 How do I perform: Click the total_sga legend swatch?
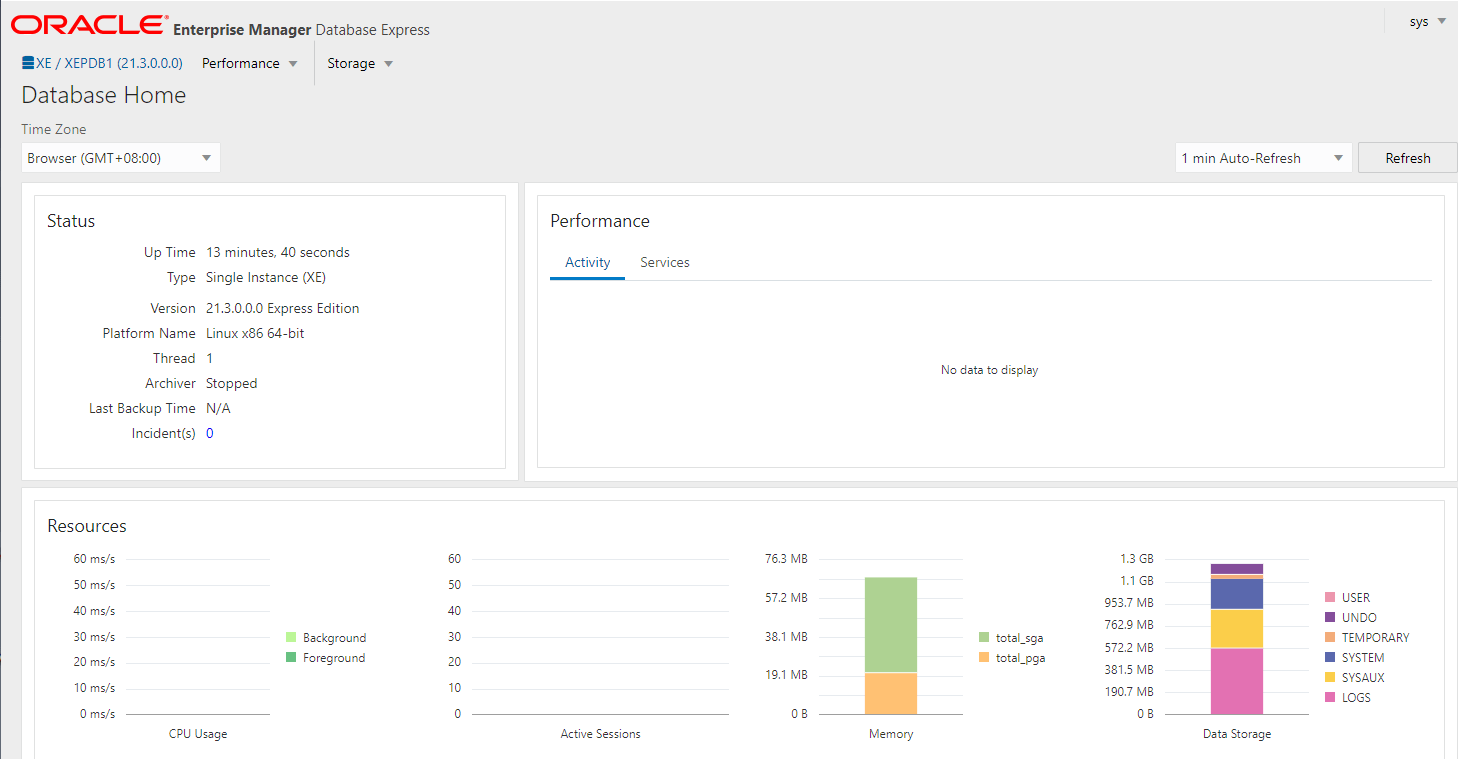[x=984, y=637]
